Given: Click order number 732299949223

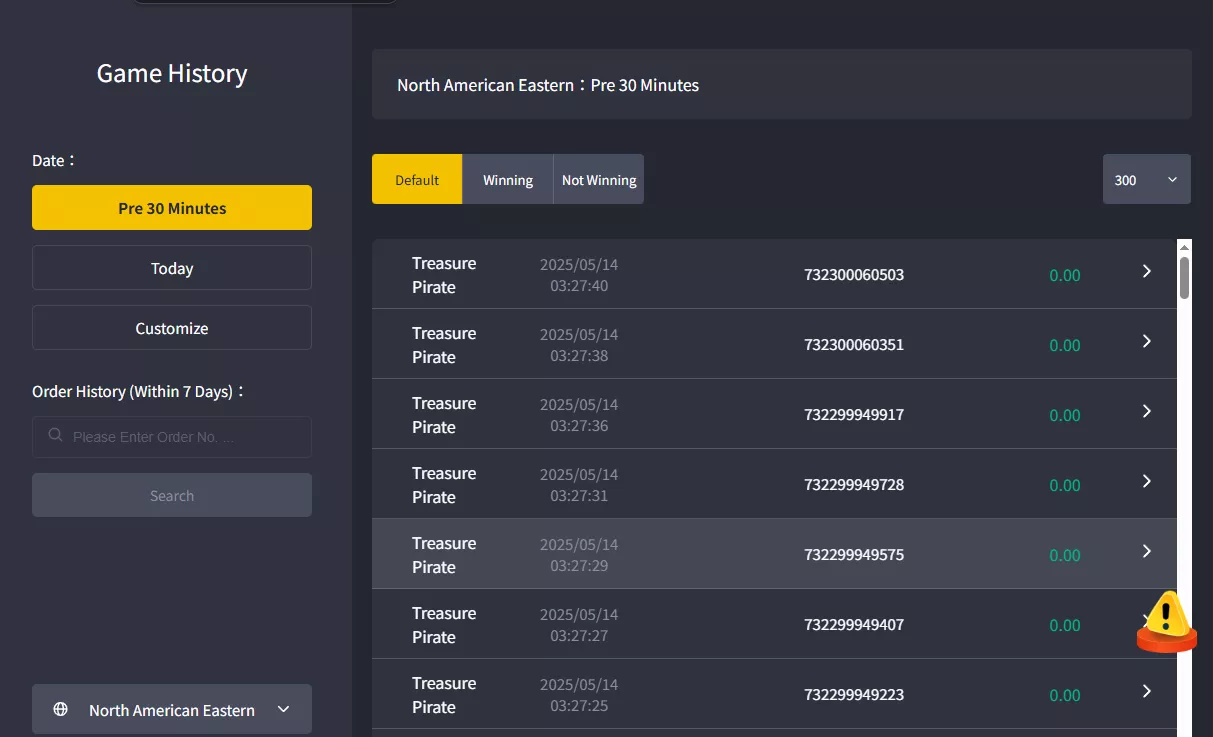Looking at the screenshot, I should [x=854, y=695].
